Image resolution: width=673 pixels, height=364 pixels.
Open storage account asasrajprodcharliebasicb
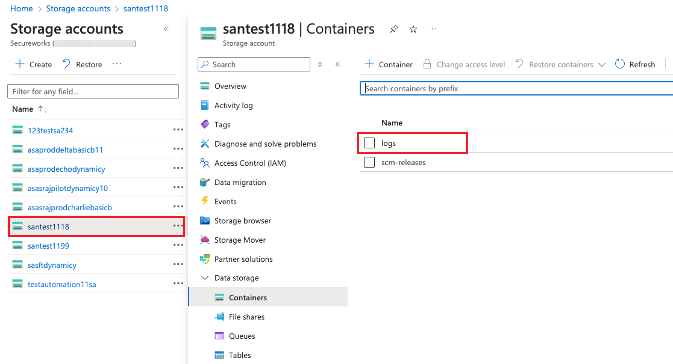point(70,207)
